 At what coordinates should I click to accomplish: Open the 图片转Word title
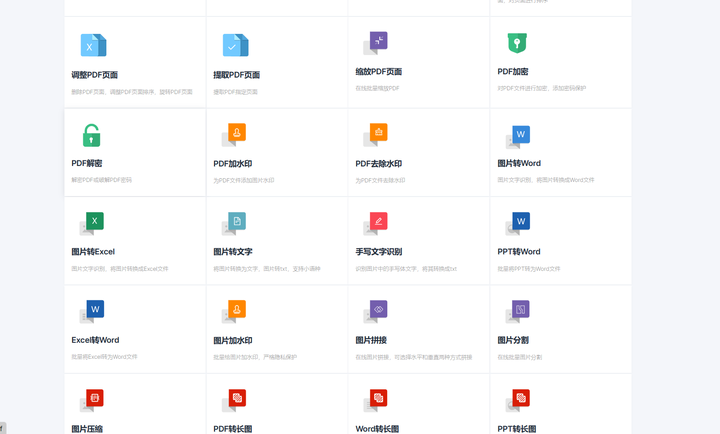519,163
